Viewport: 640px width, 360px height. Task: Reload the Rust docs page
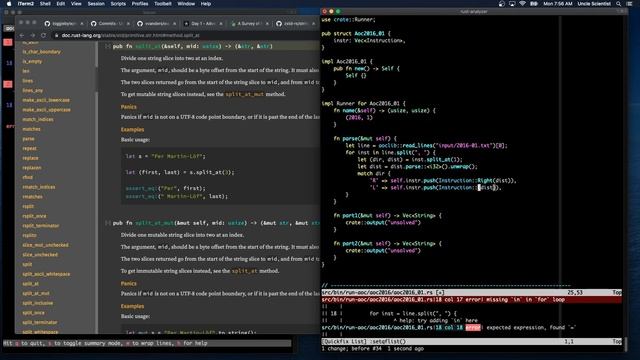coord(43,36)
